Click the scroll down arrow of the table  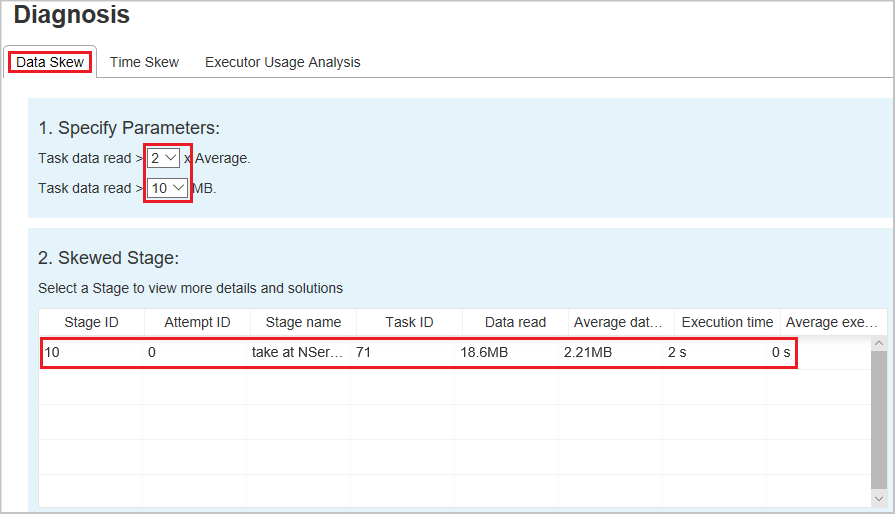(879, 499)
